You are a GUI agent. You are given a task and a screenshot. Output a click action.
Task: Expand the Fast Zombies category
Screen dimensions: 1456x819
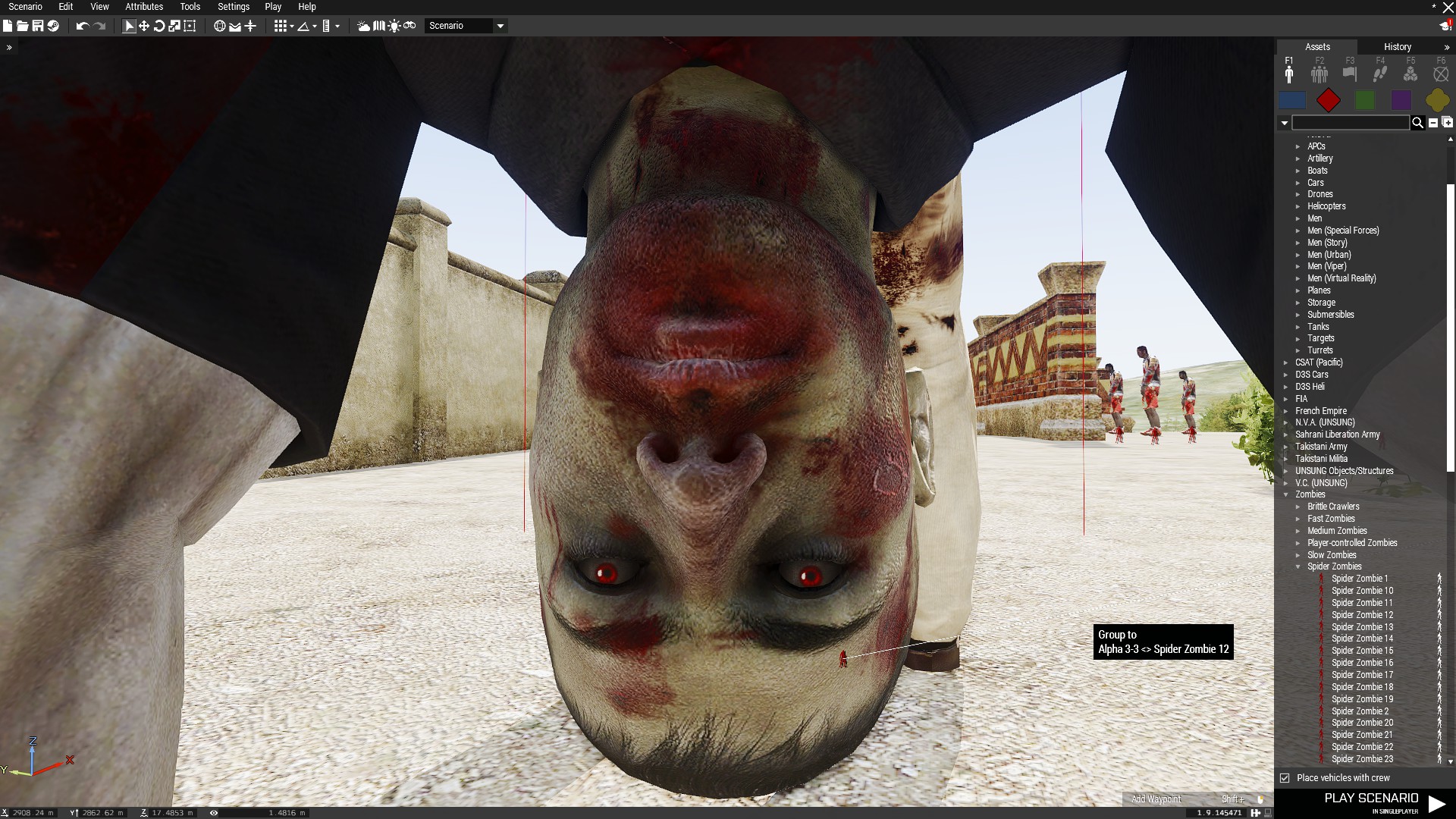1298,519
